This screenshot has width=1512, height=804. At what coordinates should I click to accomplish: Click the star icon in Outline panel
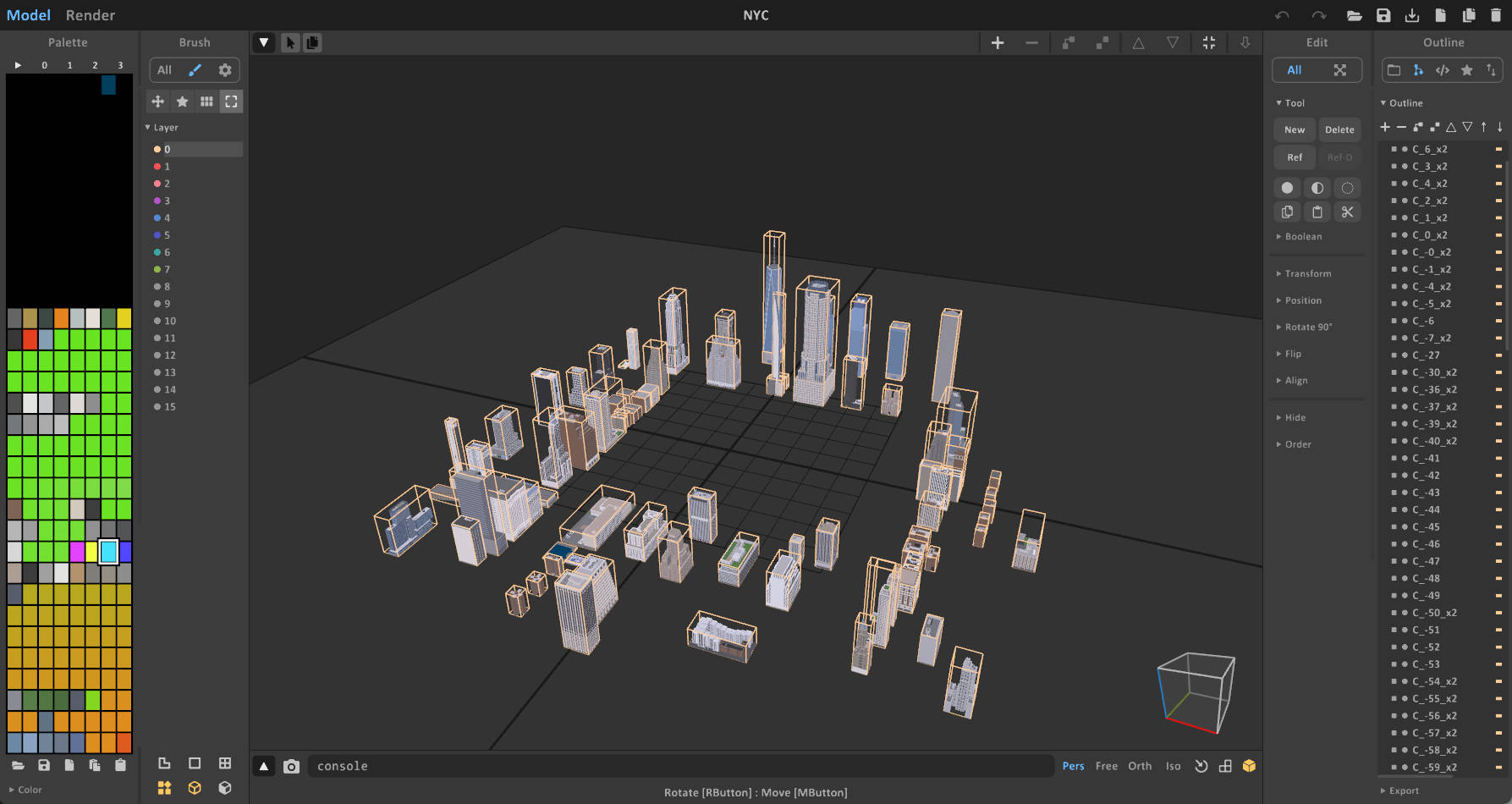(x=1467, y=70)
